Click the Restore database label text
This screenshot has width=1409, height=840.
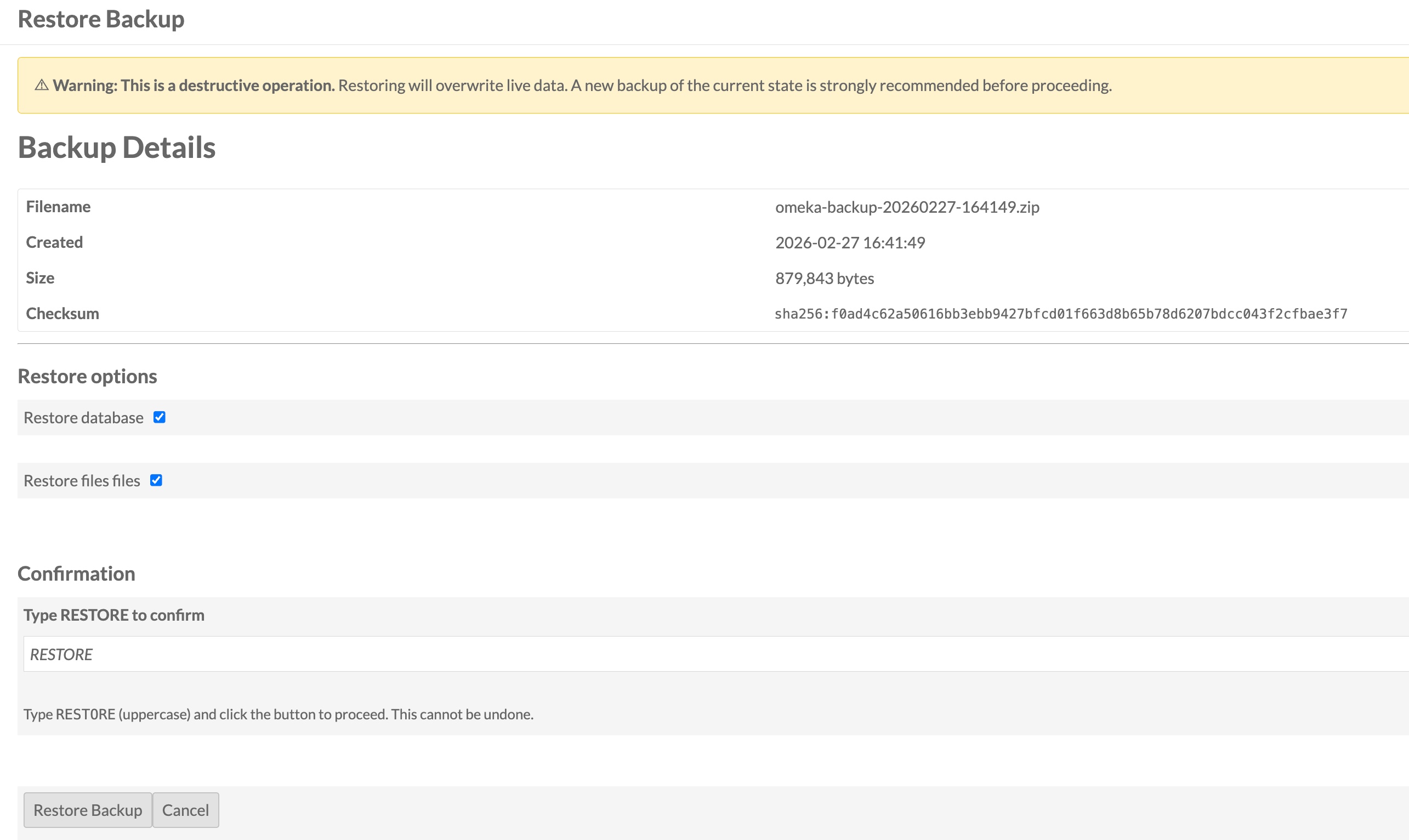84,418
